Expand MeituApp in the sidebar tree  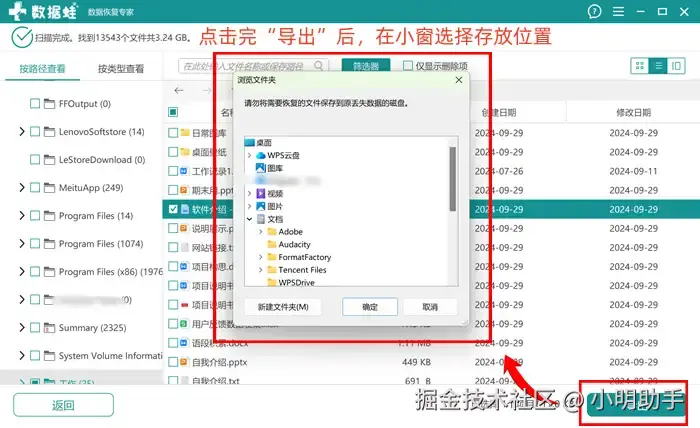tap(21, 187)
